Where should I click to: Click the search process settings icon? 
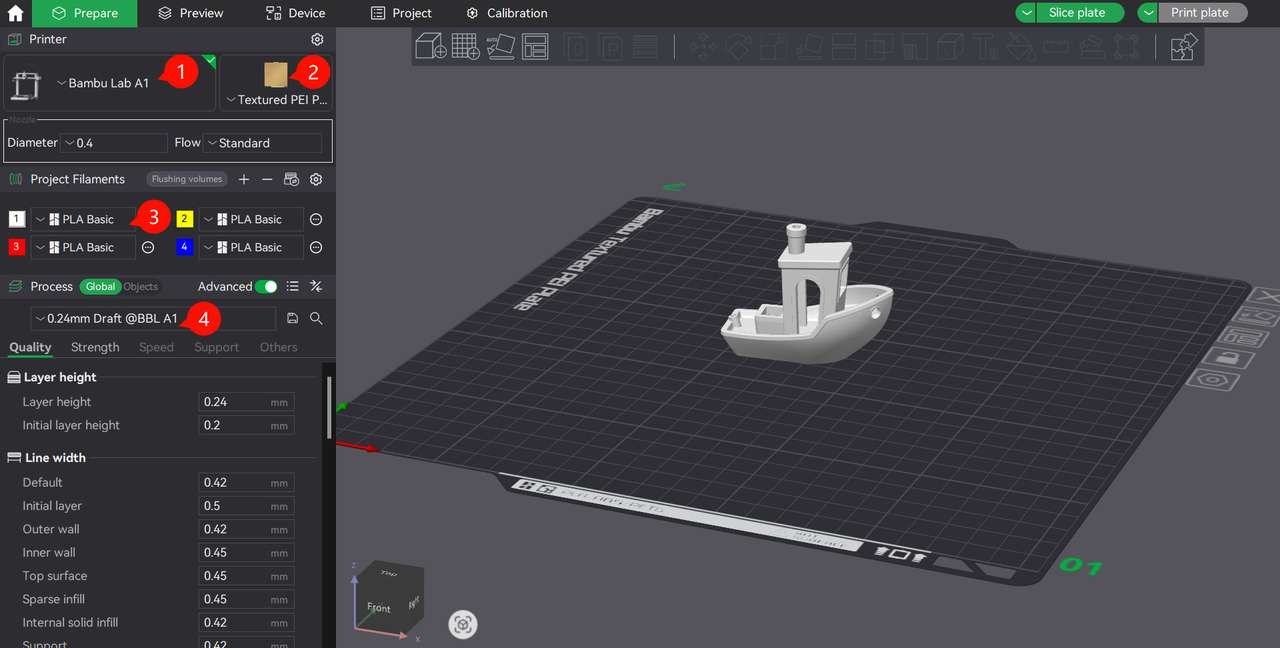coord(316,318)
